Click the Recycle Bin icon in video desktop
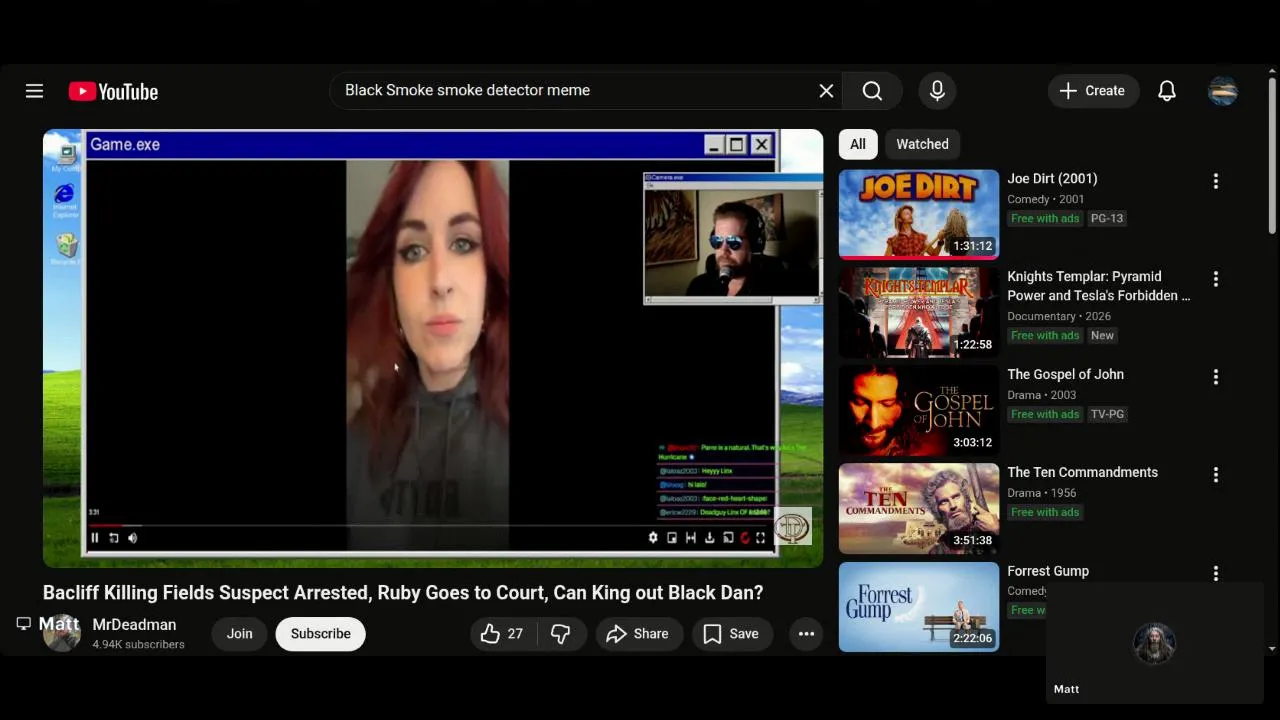 point(66,249)
